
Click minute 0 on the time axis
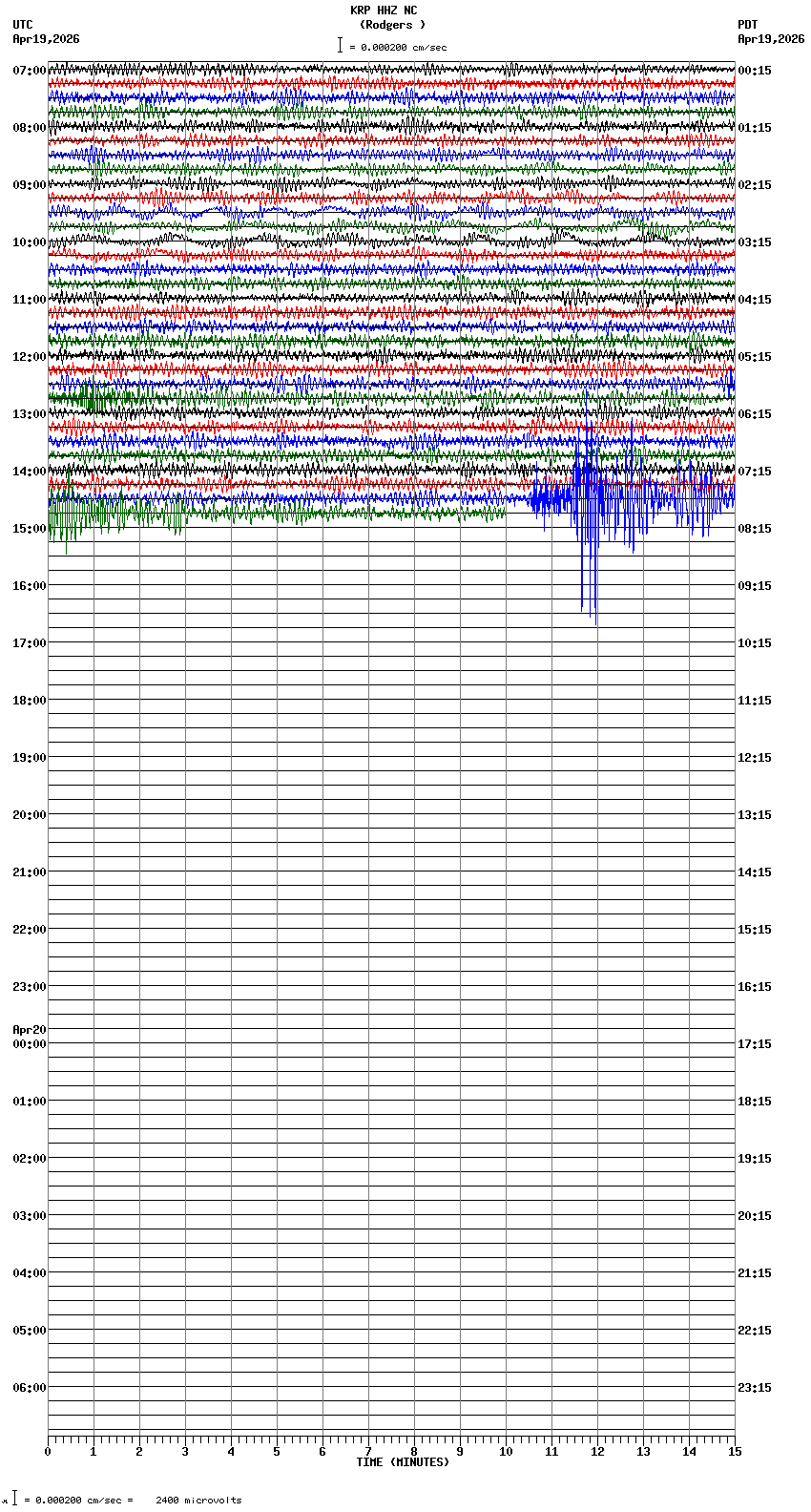[x=48, y=1452]
